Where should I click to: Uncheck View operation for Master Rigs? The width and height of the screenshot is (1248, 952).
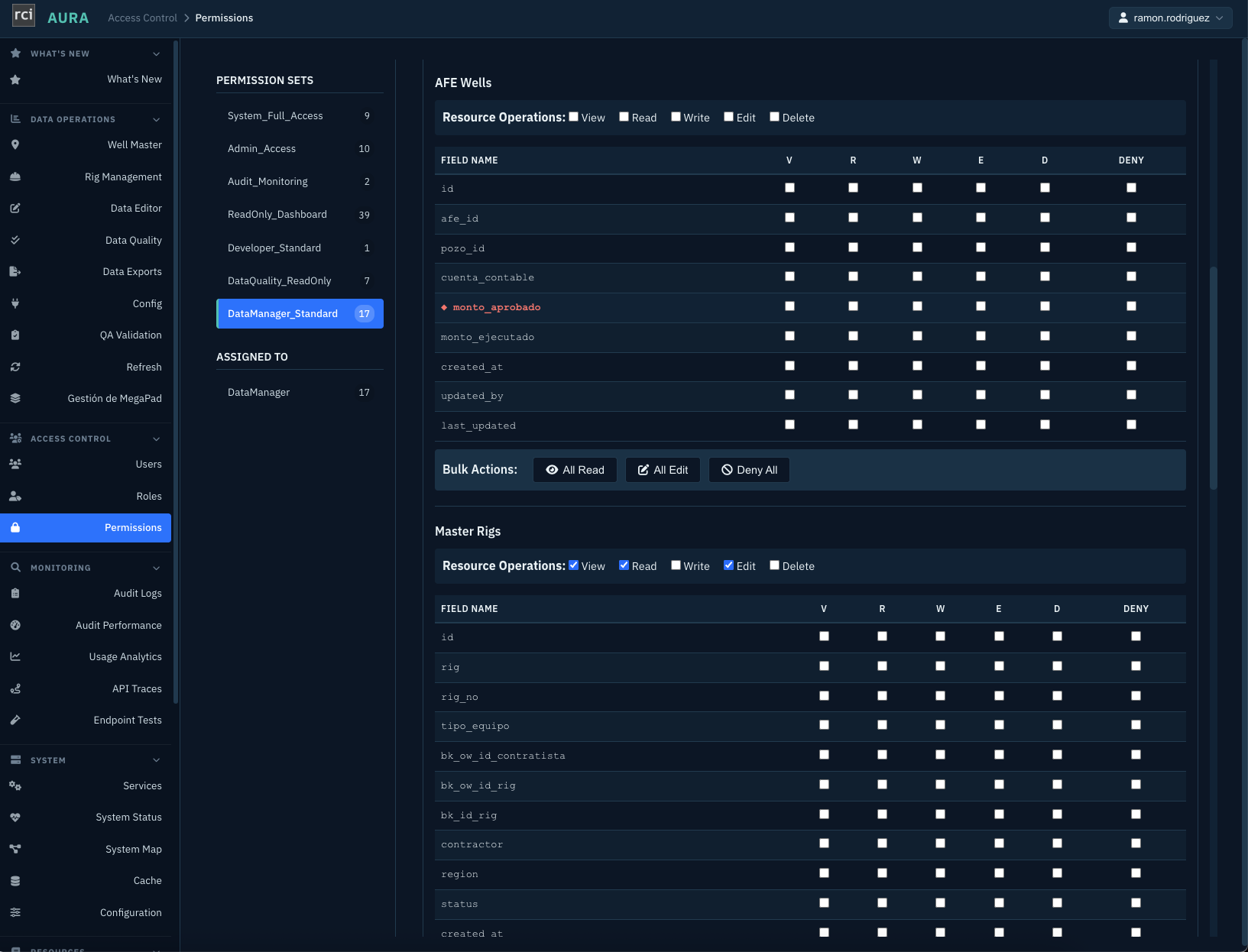tap(573, 565)
